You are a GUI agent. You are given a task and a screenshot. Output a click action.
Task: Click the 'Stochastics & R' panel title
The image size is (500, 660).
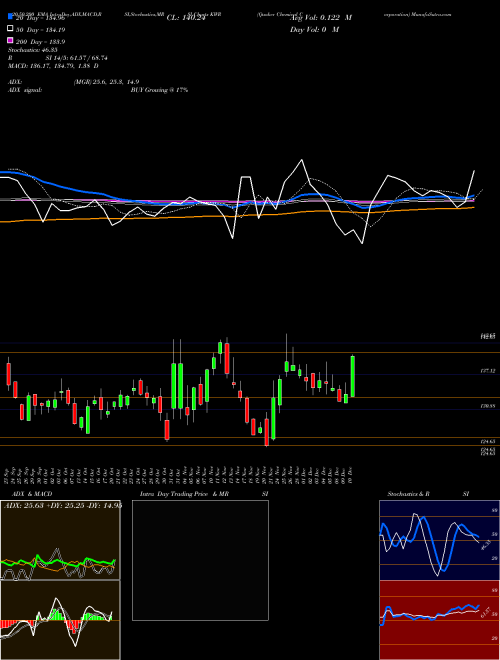(x=409, y=494)
